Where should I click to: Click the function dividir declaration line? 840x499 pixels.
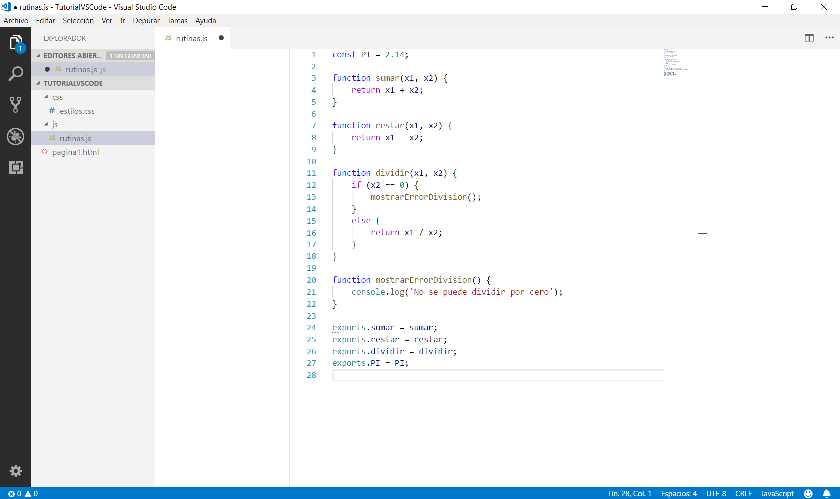395,173
